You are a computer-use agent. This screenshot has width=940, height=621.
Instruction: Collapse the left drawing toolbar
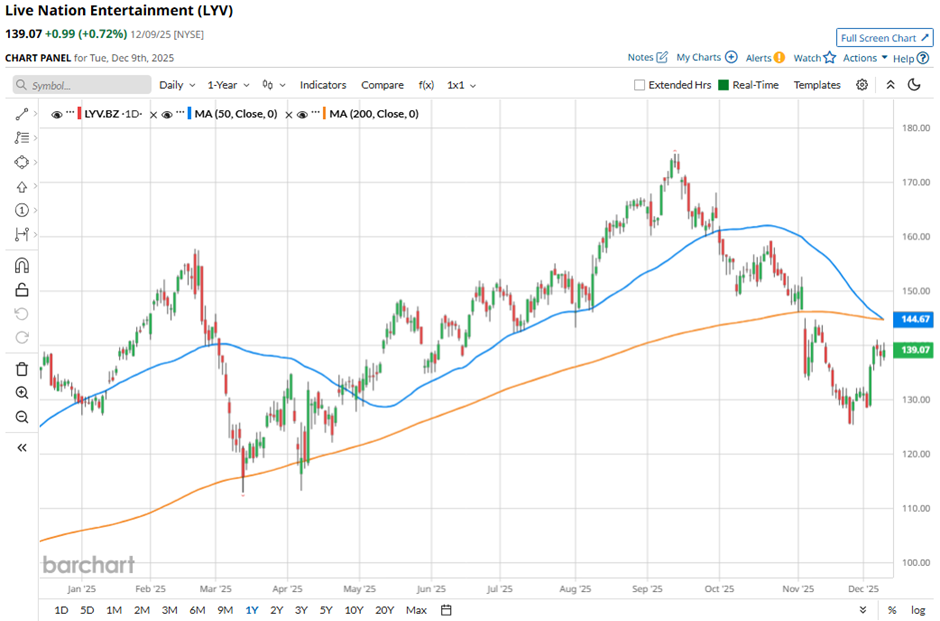pos(21,448)
